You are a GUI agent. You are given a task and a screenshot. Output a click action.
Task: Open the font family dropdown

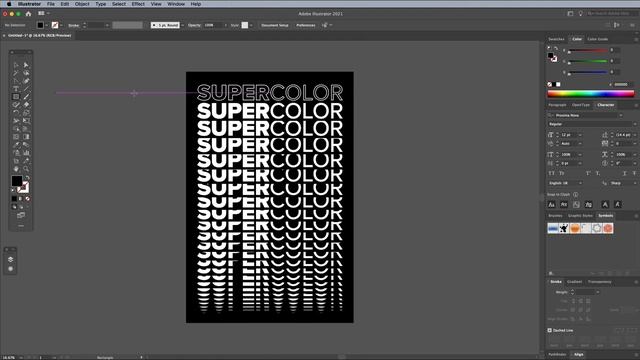tap(621, 116)
